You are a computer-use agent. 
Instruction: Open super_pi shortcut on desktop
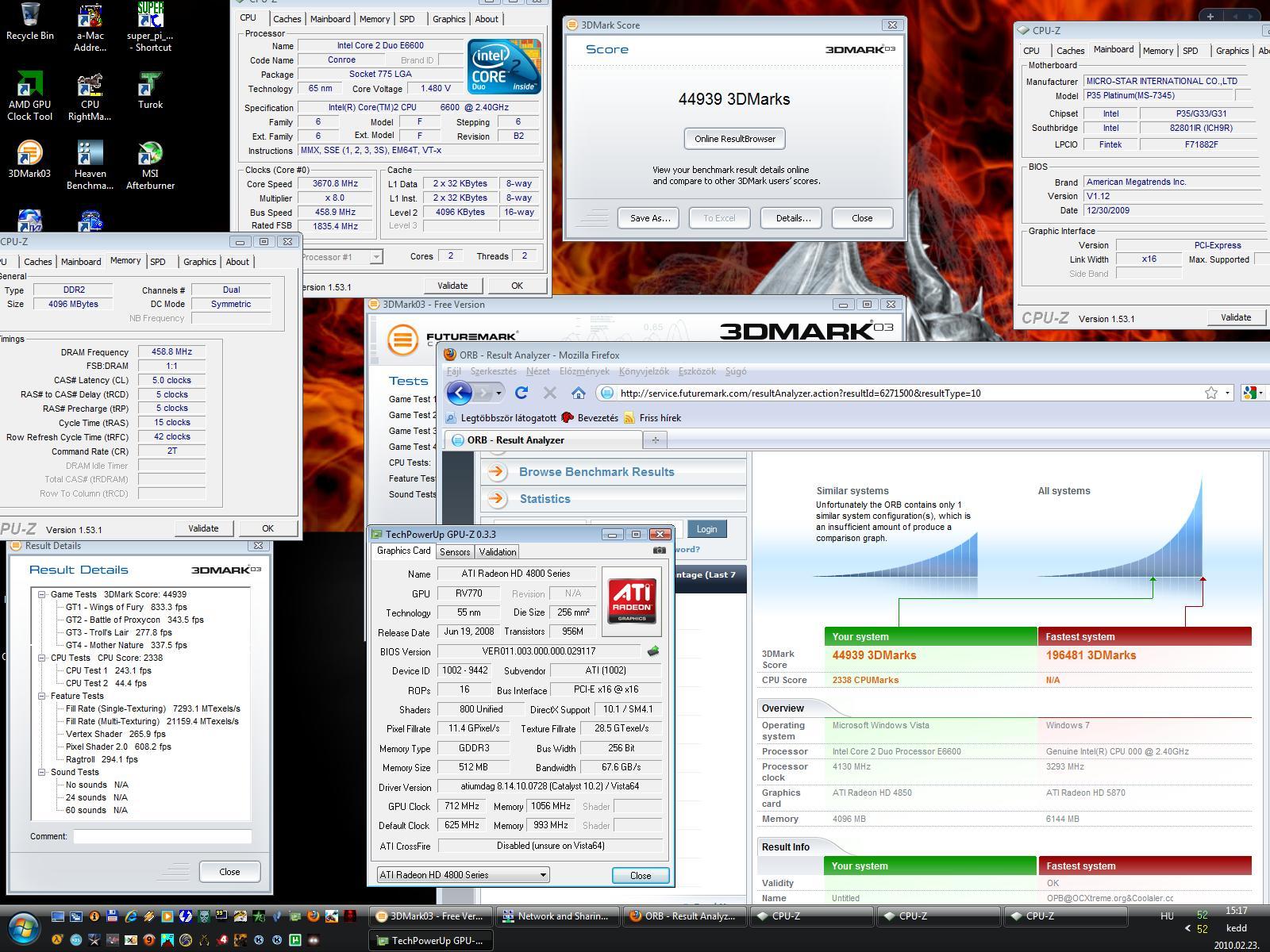150,28
